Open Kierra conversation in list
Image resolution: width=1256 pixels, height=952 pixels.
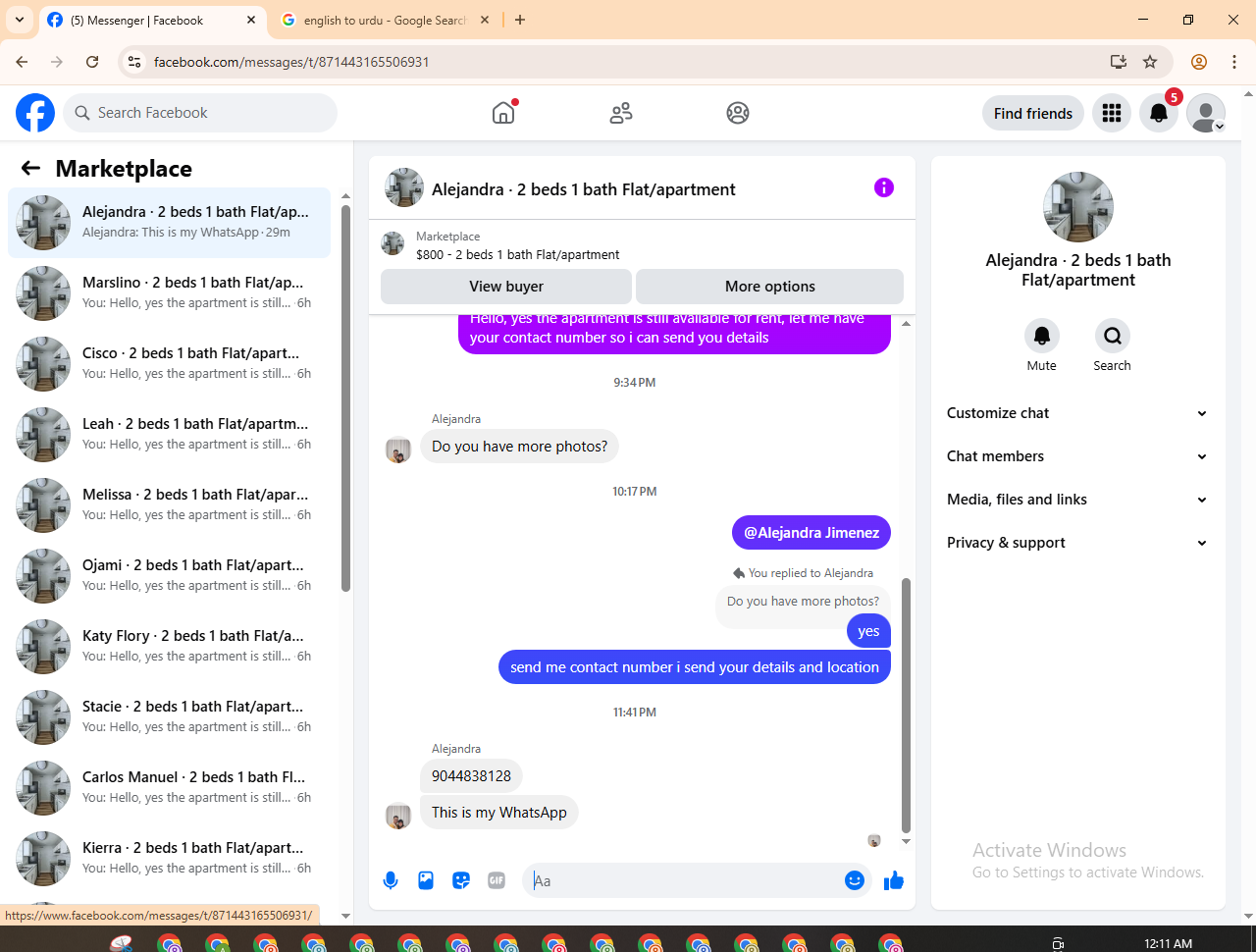click(169, 859)
